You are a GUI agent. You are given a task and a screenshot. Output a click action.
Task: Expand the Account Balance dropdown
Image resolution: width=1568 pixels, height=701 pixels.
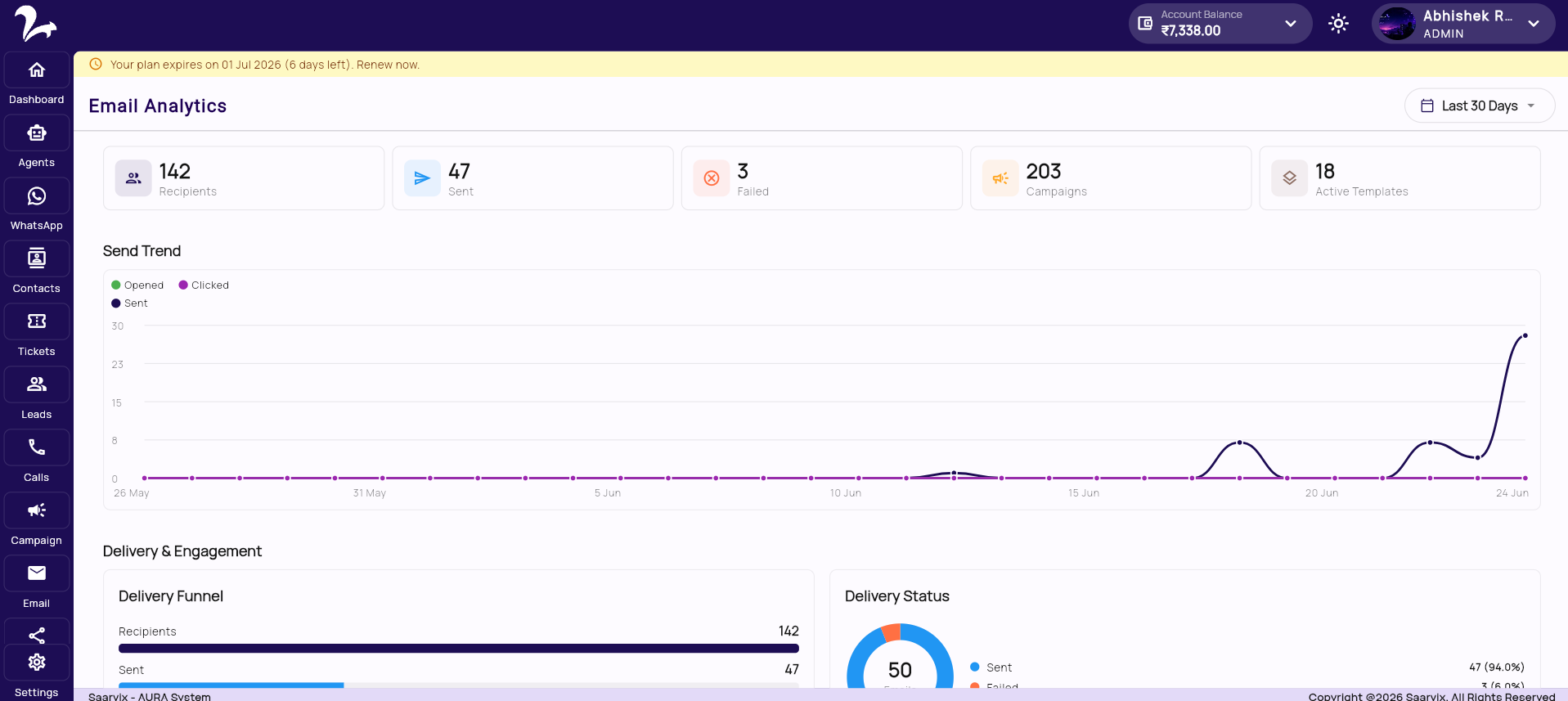pos(1291,24)
